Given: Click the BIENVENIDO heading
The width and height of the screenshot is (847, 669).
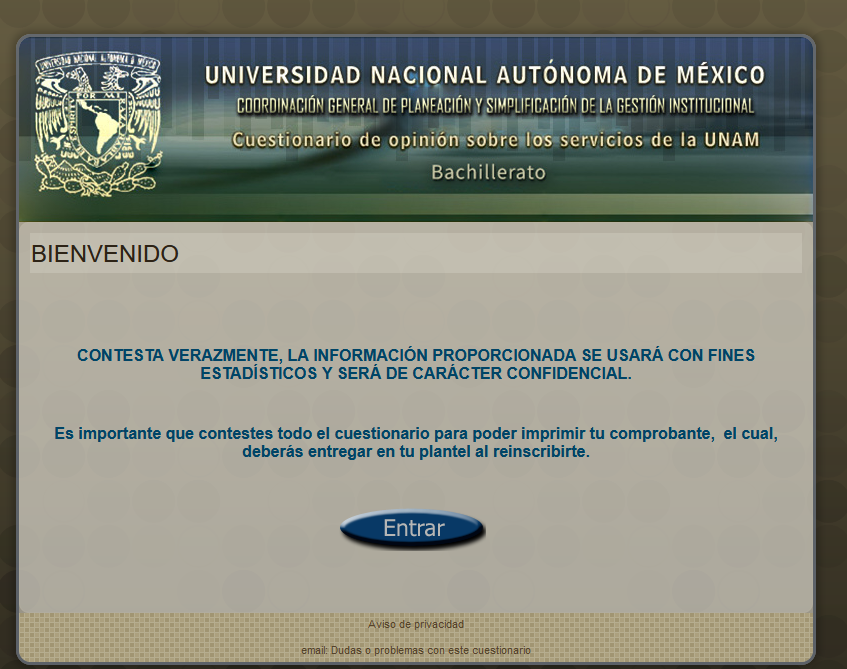Looking at the screenshot, I should (x=105, y=254).
